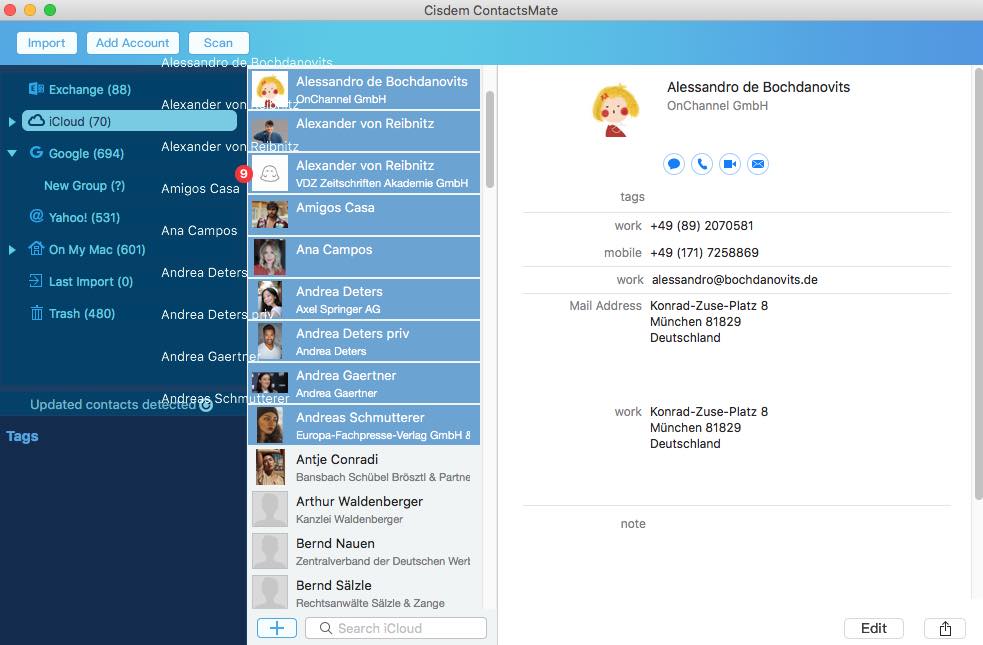Select Andrea Deters Axel Springer AG
The width and height of the screenshot is (983, 645).
pos(364,299)
